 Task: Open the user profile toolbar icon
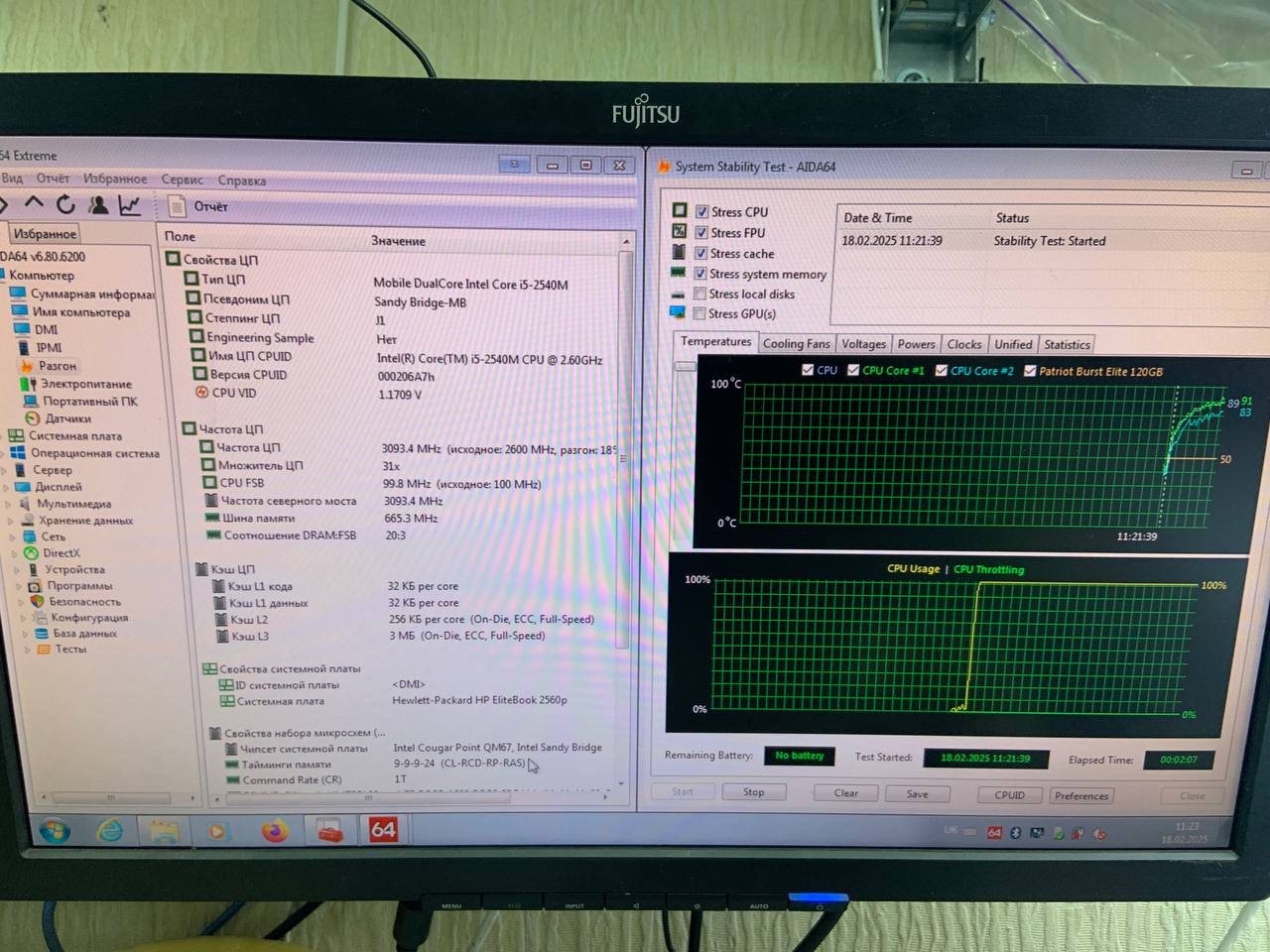[98, 205]
